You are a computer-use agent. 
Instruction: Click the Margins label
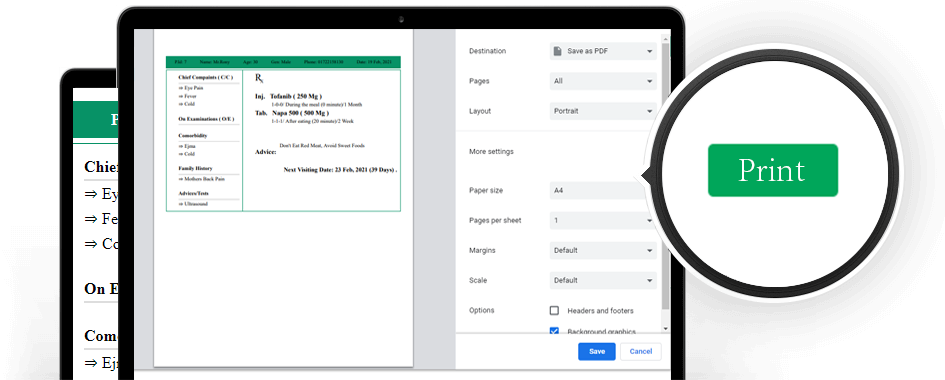point(482,250)
